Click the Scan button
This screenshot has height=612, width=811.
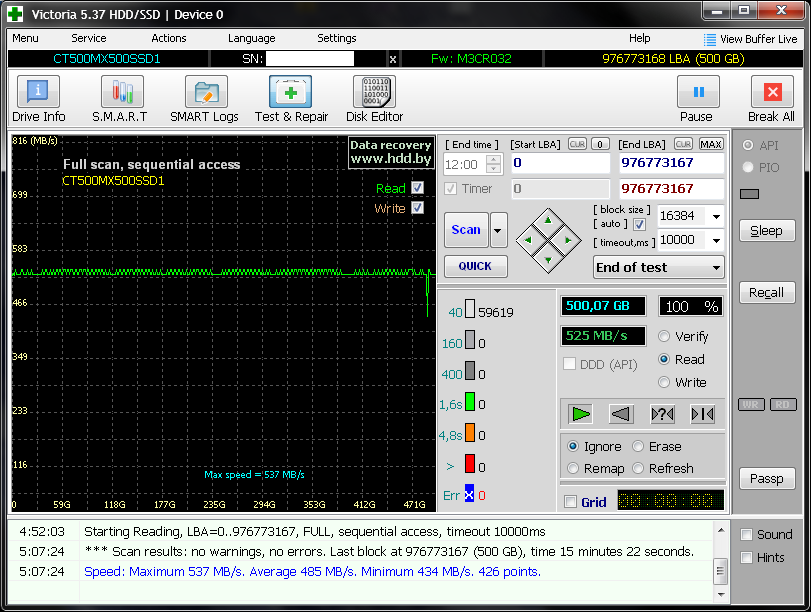tap(466, 230)
